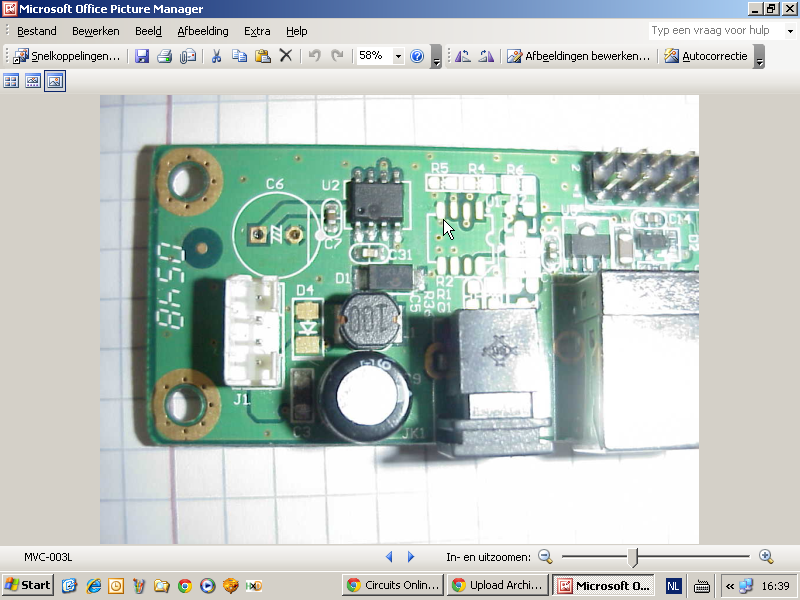This screenshot has height=600, width=800.
Task: Rotate the image right using toolbar icon
Action: click(x=486, y=56)
